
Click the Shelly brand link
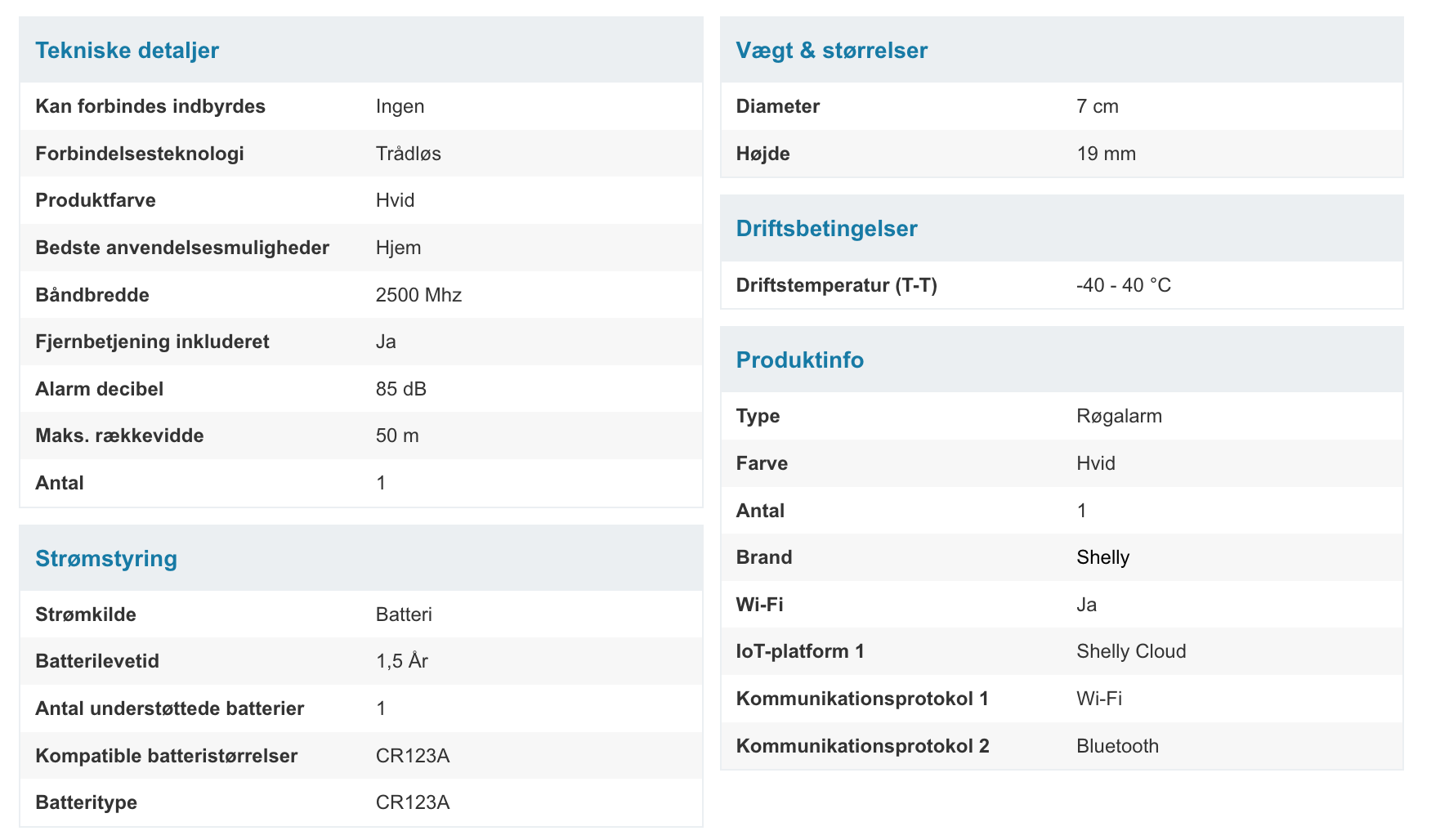pos(1102,557)
